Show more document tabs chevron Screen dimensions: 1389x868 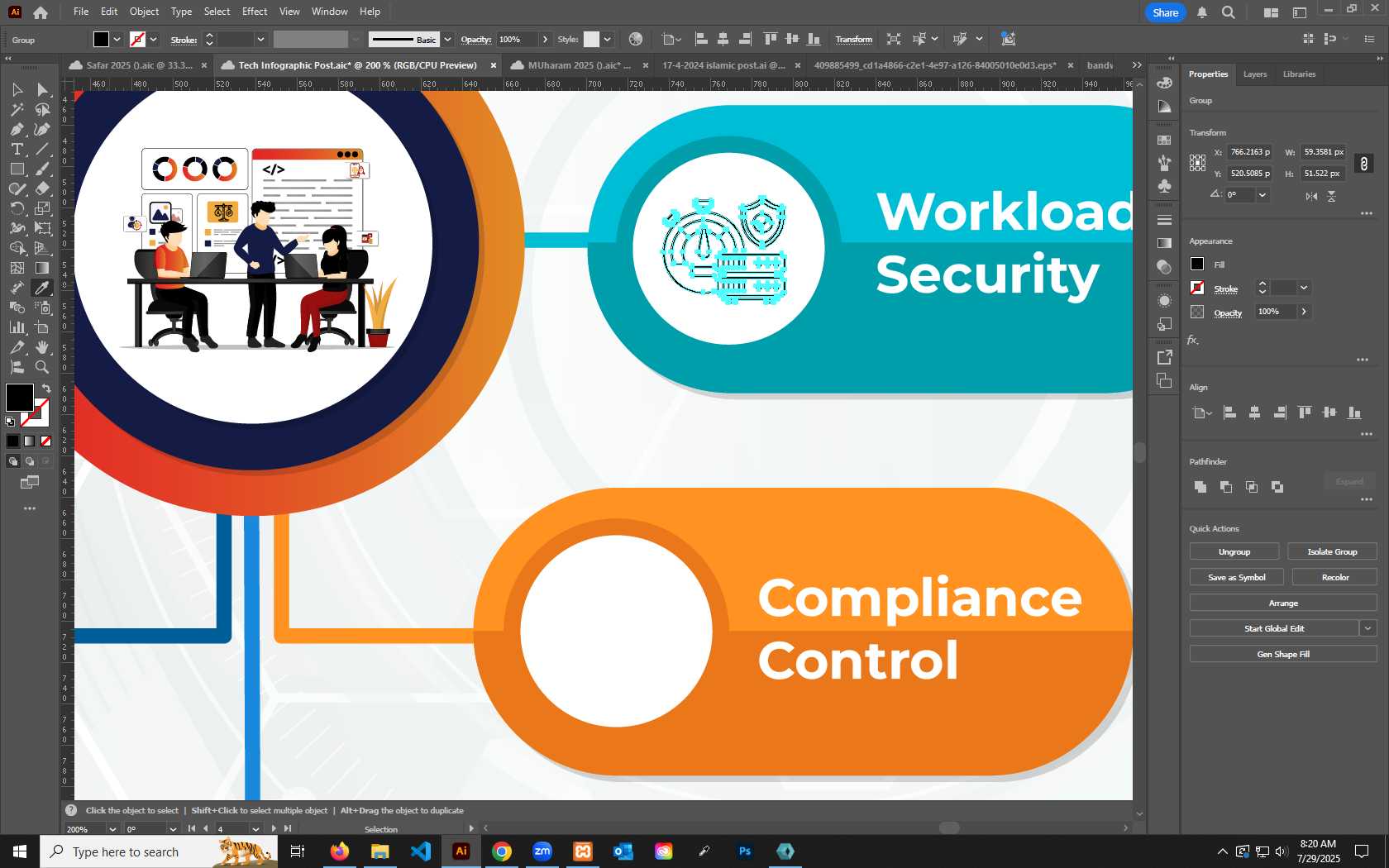tap(1137, 65)
